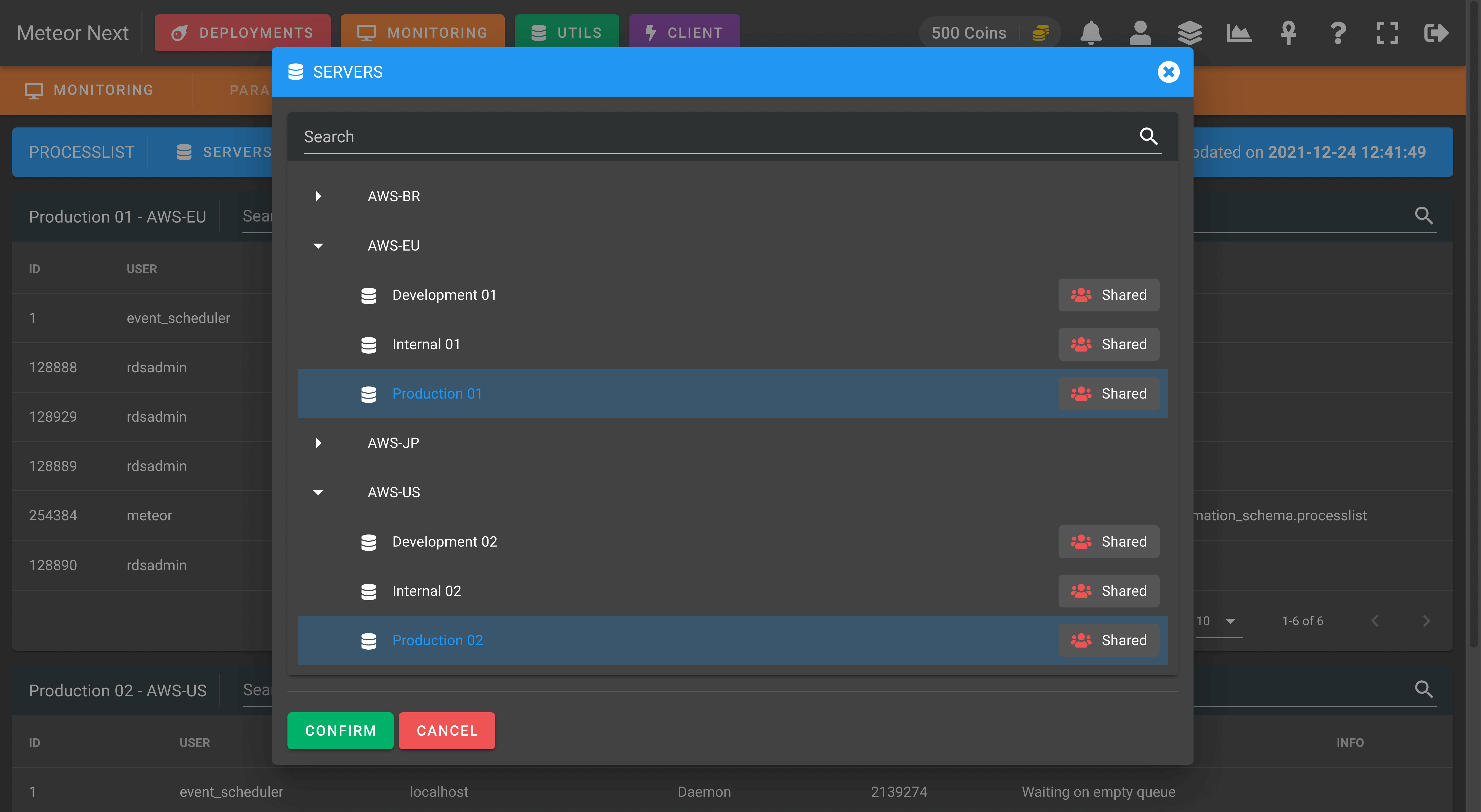The width and height of the screenshot is (1481, 812).
Task: Click the AWS-BR group label
Action: 394,197
